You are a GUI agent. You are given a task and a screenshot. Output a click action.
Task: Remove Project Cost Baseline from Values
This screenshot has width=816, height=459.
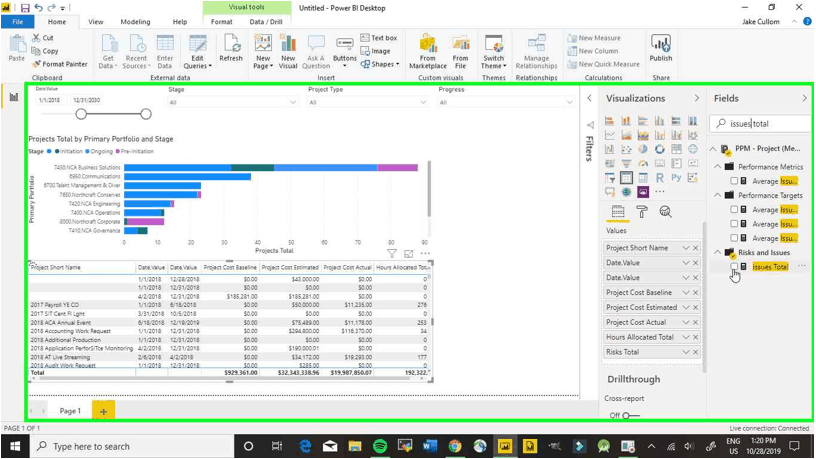(x=696, y=292)
